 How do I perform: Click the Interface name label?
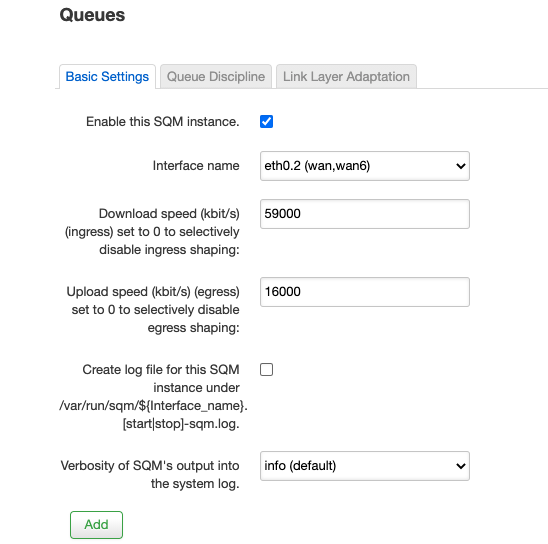(x=196, y=166)
